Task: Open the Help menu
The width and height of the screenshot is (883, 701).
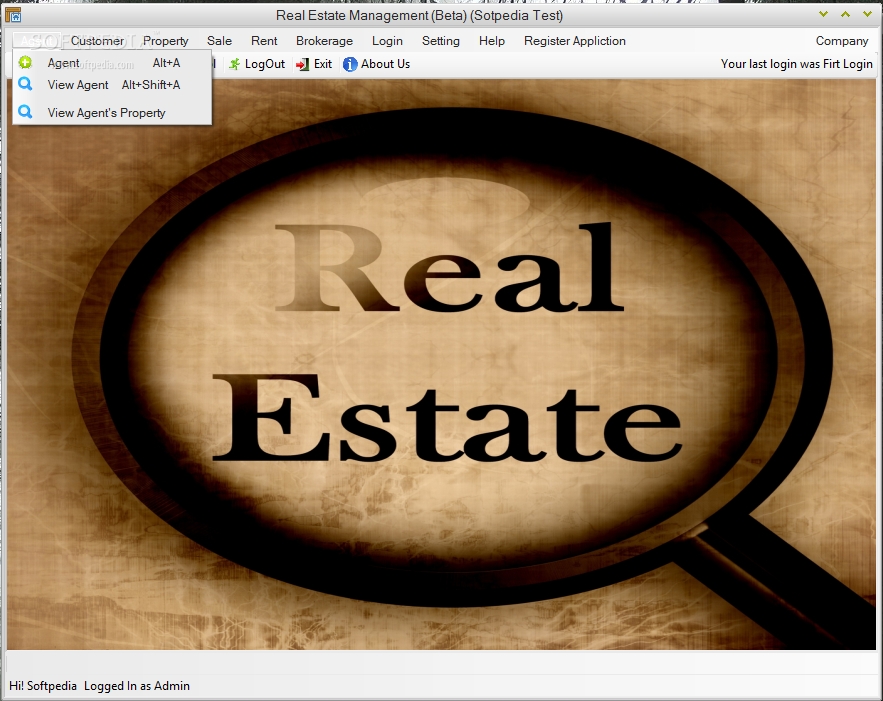Action: (x=492, y=41)
